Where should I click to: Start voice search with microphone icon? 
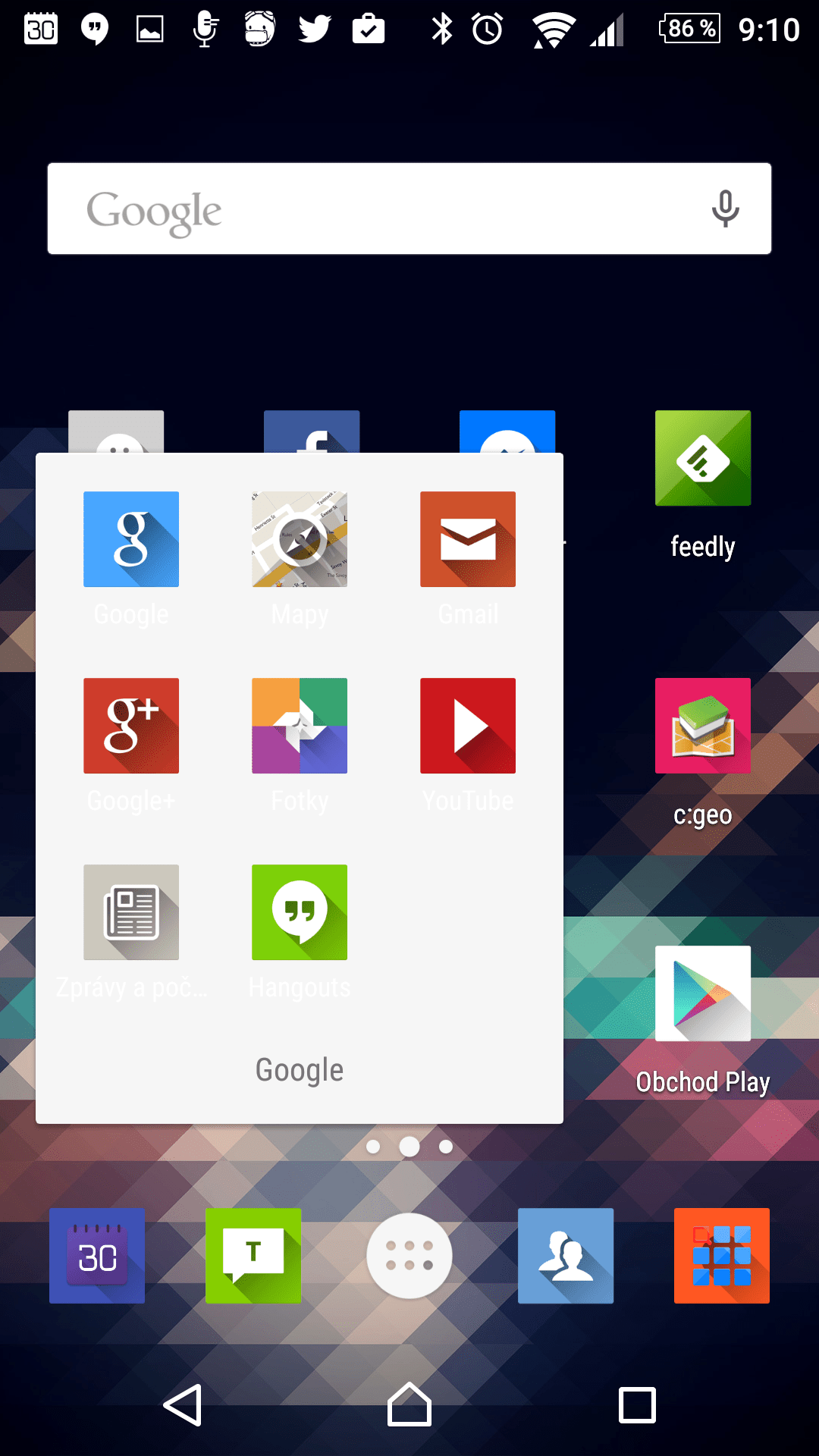tap(726, 209)
